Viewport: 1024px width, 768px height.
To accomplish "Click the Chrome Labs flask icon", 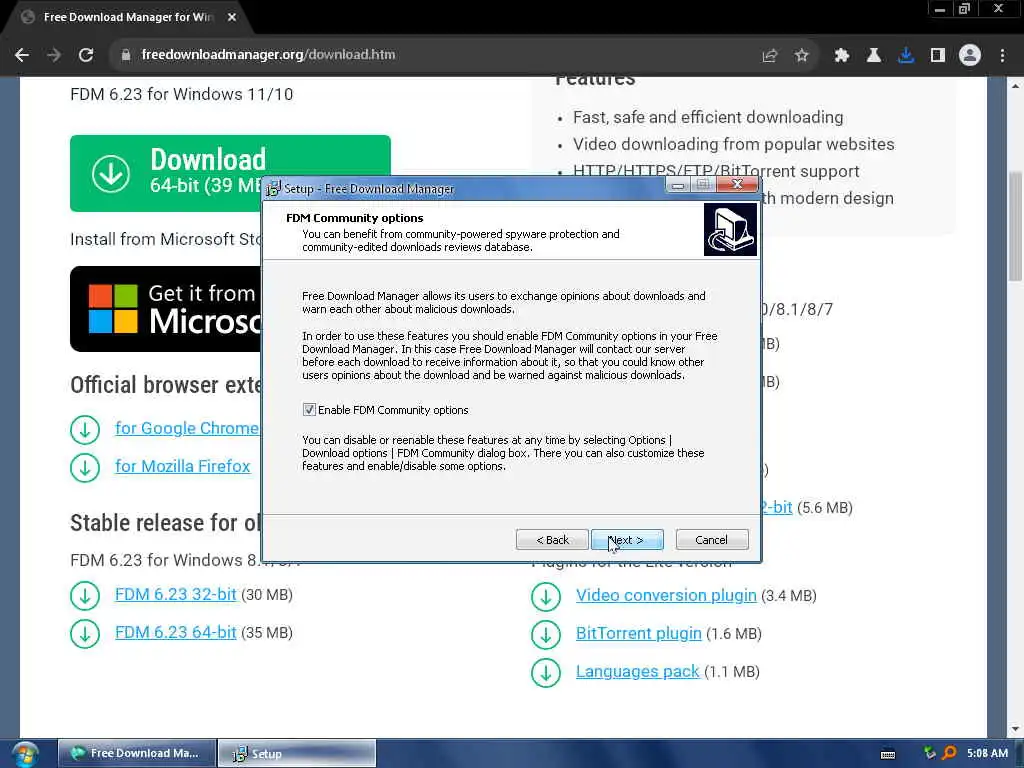I will [874, 56].
